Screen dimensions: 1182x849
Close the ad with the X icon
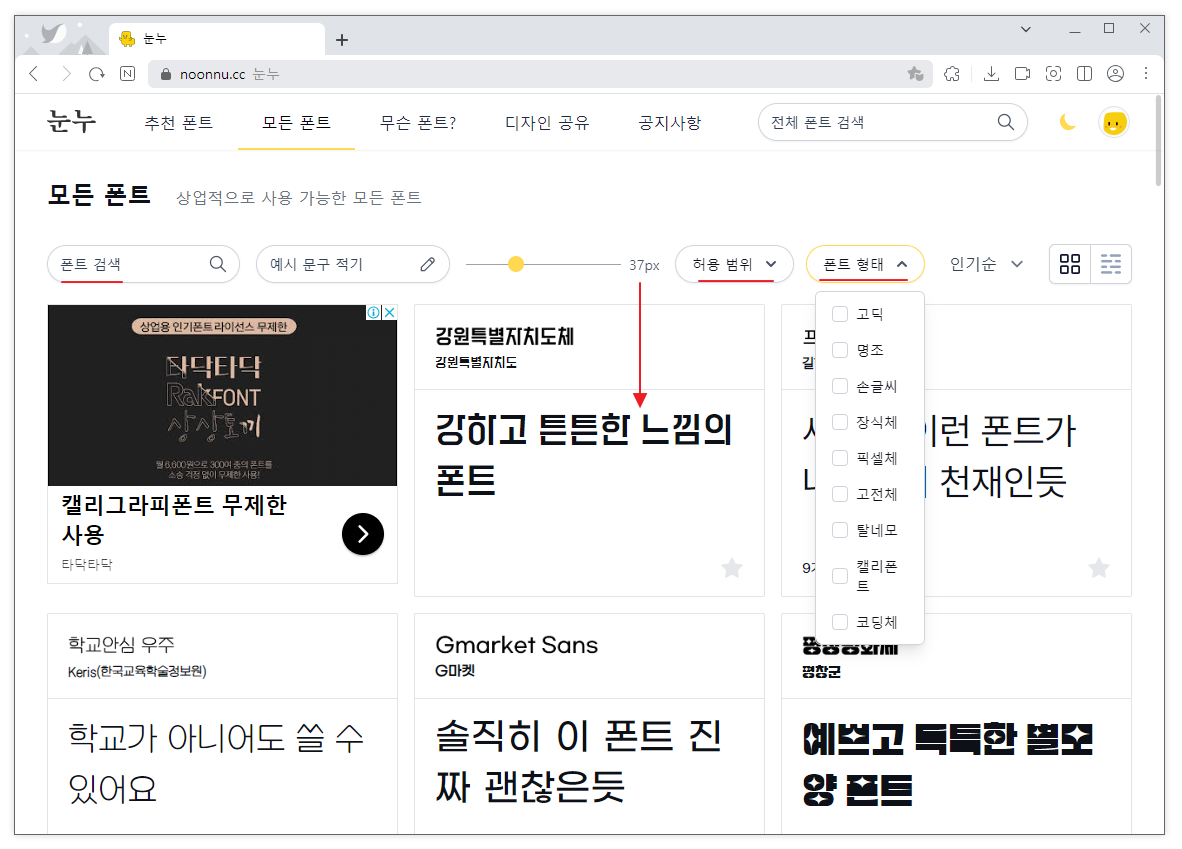(390, 312)
